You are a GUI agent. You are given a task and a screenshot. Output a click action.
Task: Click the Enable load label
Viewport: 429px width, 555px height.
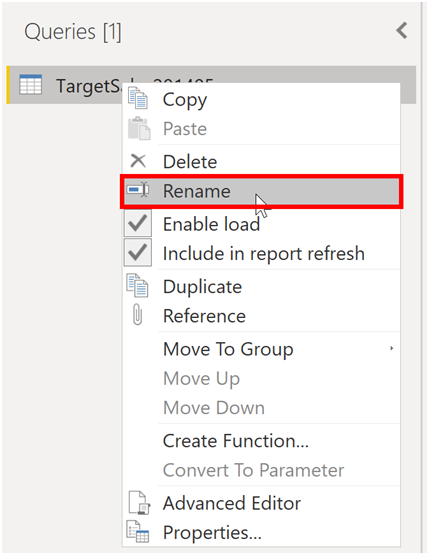click(x=212, y=224)
